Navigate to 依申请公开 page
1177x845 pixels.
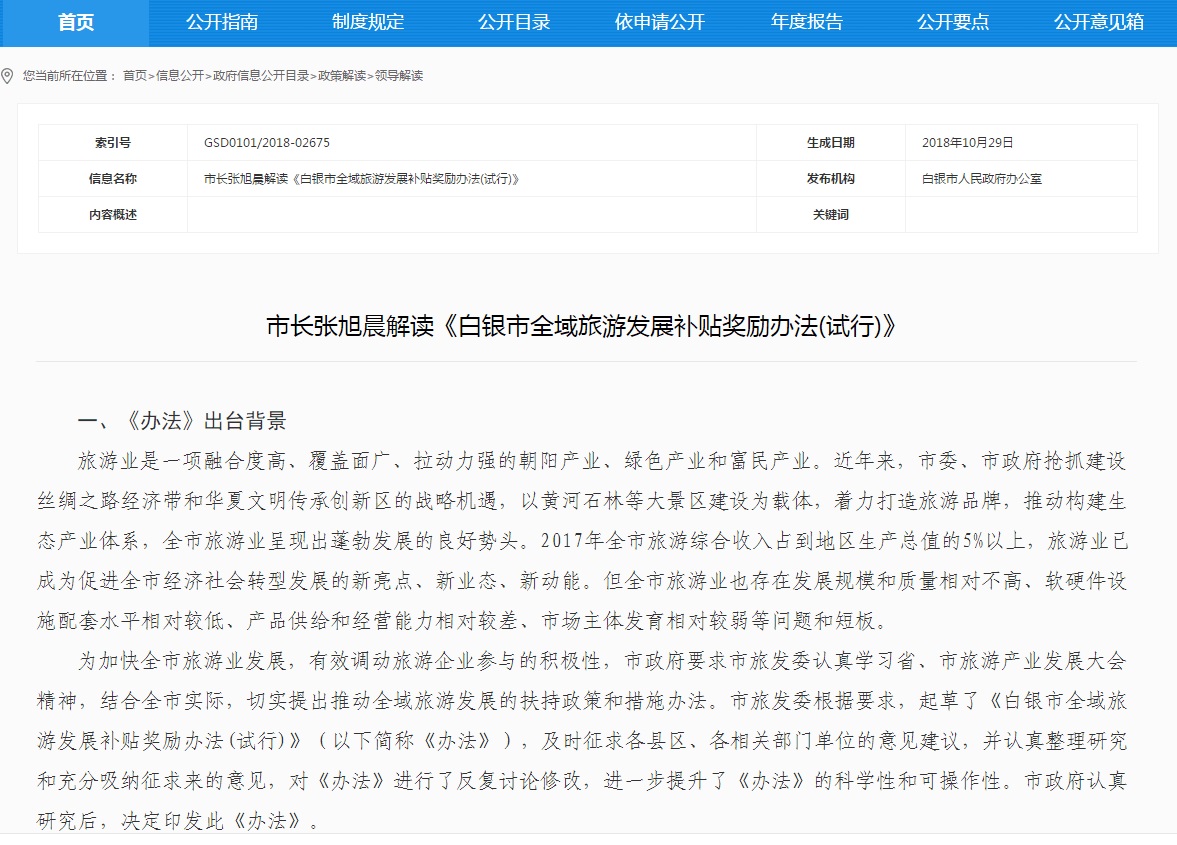[660, 22]
